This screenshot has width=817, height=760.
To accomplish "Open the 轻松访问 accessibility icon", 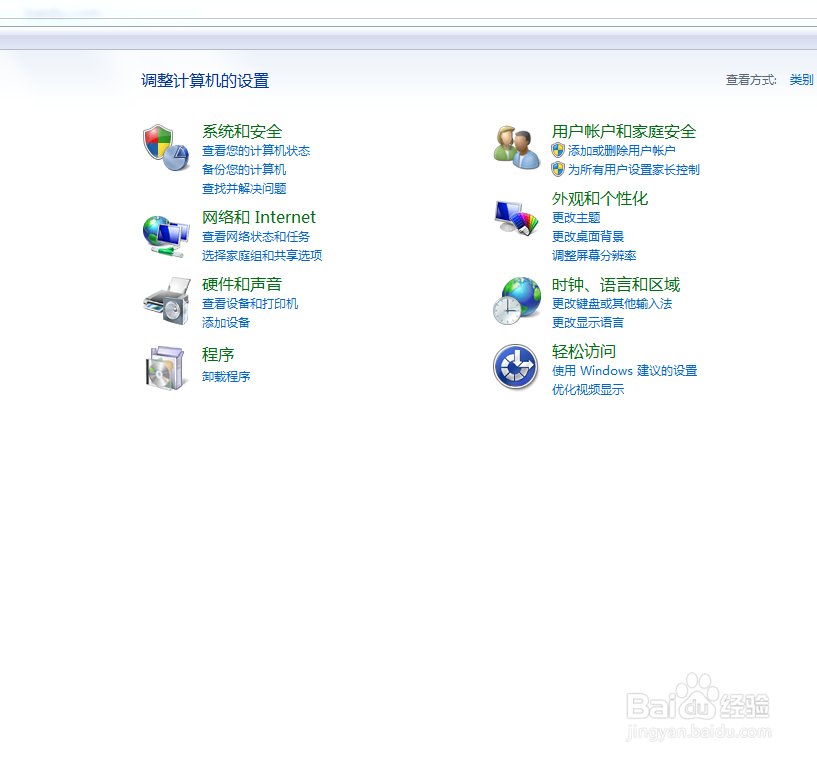I will point(515,366).
